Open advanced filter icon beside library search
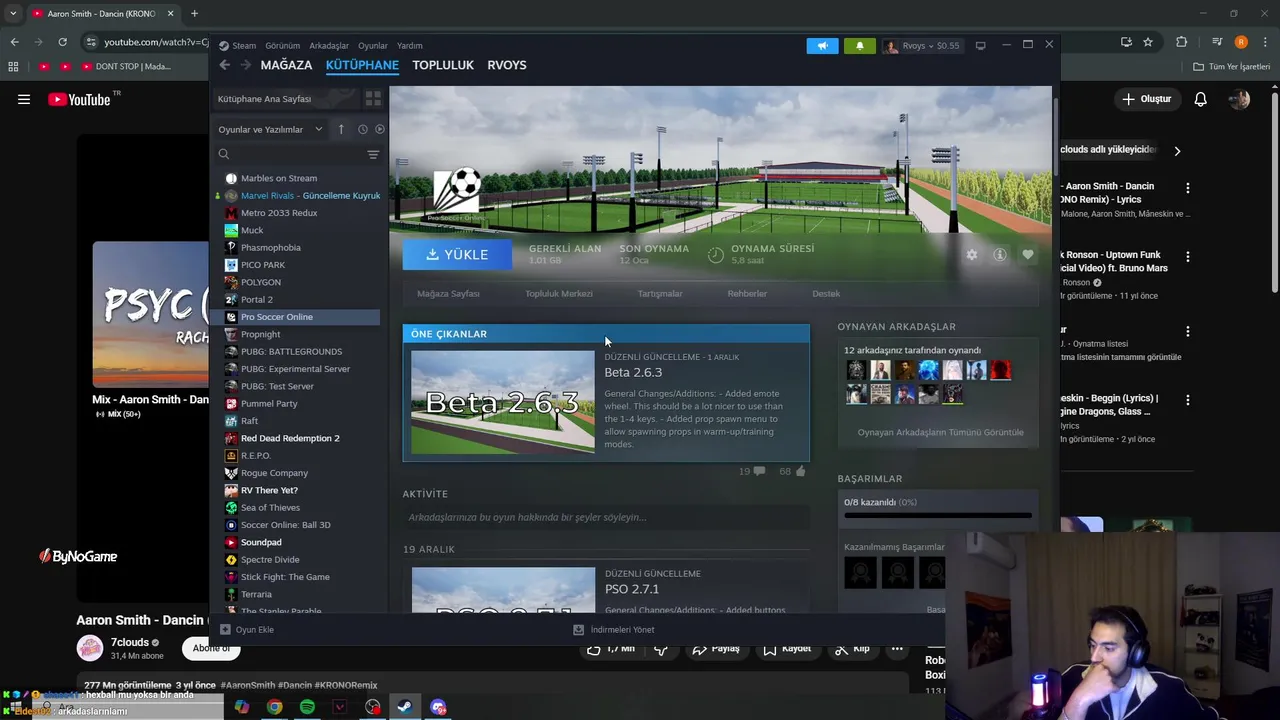 point(373,154)
